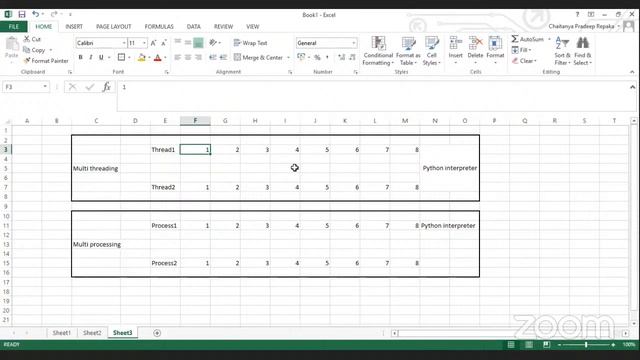
Task: Expand the Merge & Center dropdown arrow
Action: pyautogui.click(x=288, y=58)
